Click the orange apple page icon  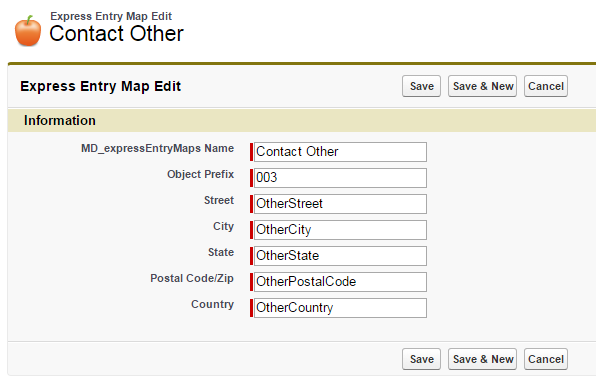pos(28,31)
